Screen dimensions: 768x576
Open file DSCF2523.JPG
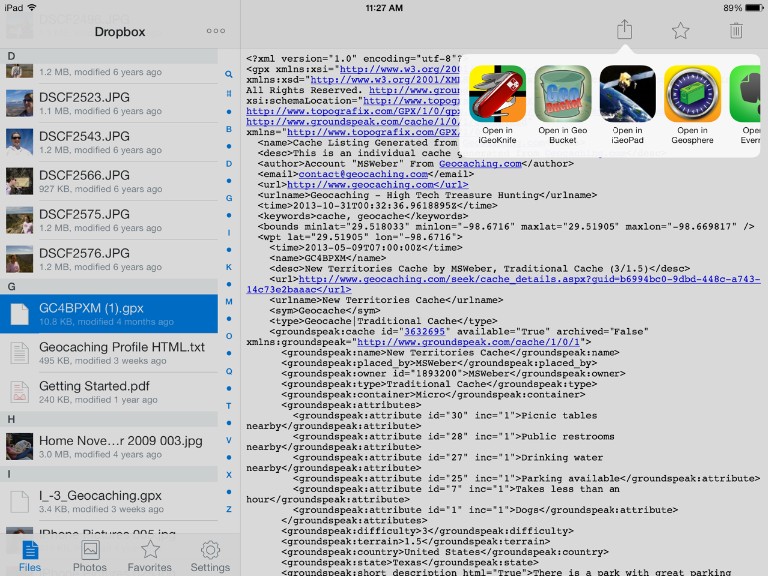[109, 103]
